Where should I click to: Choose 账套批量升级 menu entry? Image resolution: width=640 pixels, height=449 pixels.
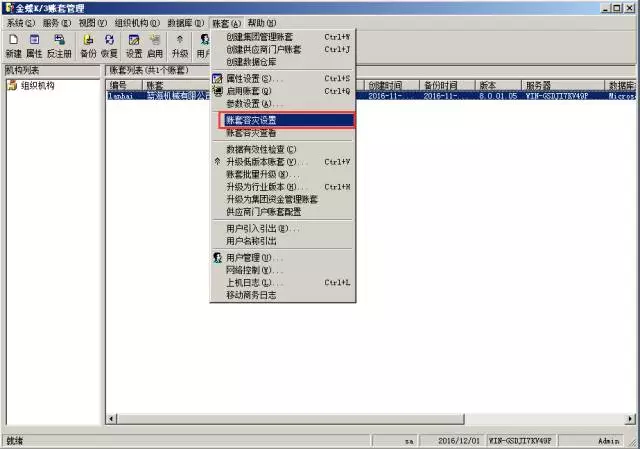(x=282, y=175)
